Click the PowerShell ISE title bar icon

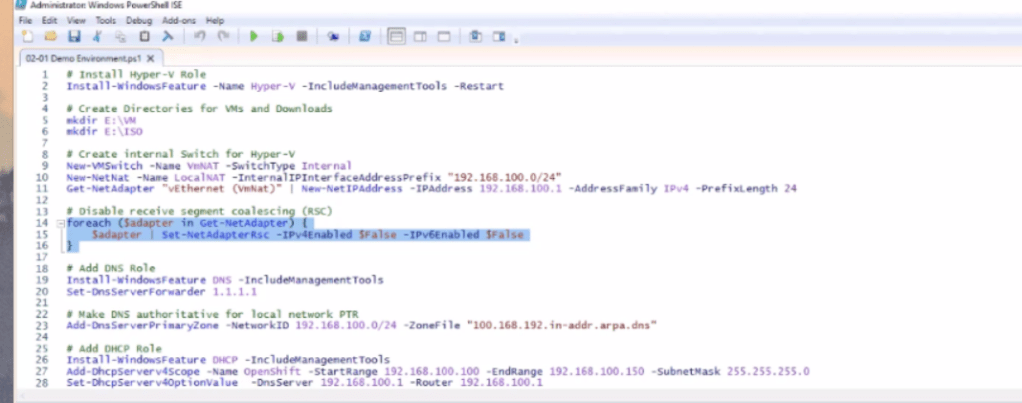click(23, 5)
